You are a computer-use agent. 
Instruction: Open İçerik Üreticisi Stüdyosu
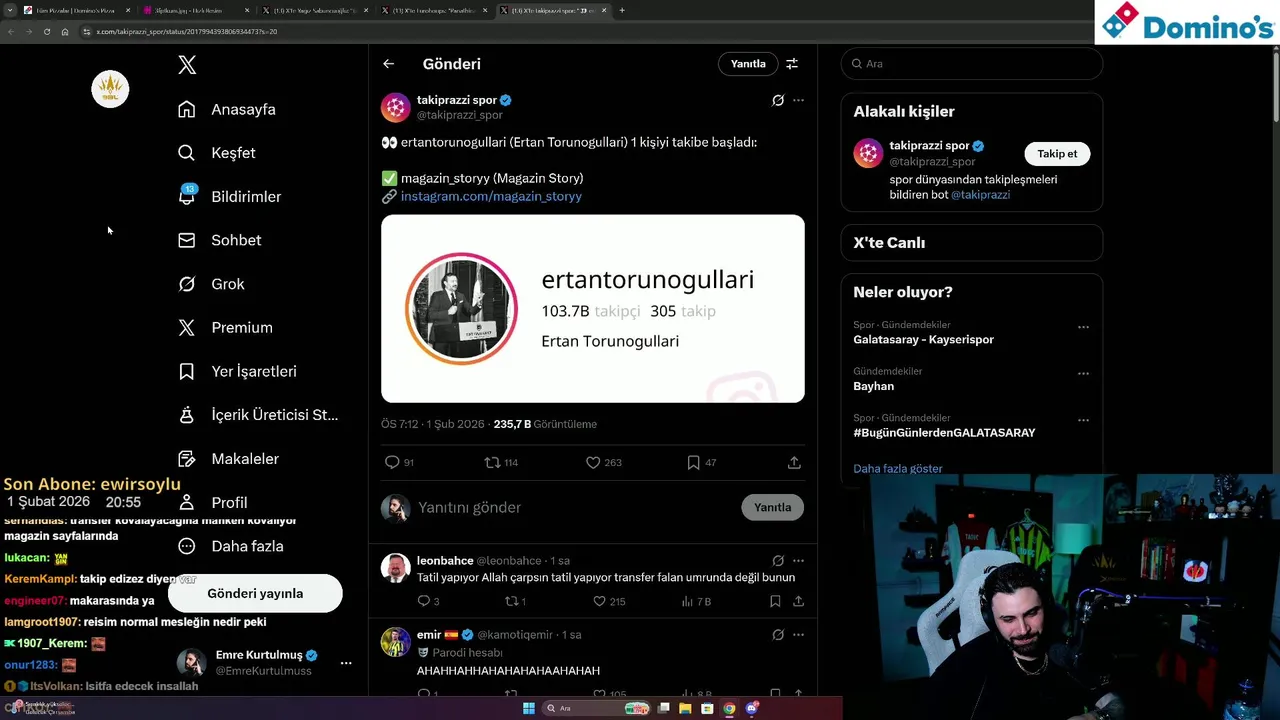pyautogui.click(x=258, y=415)
